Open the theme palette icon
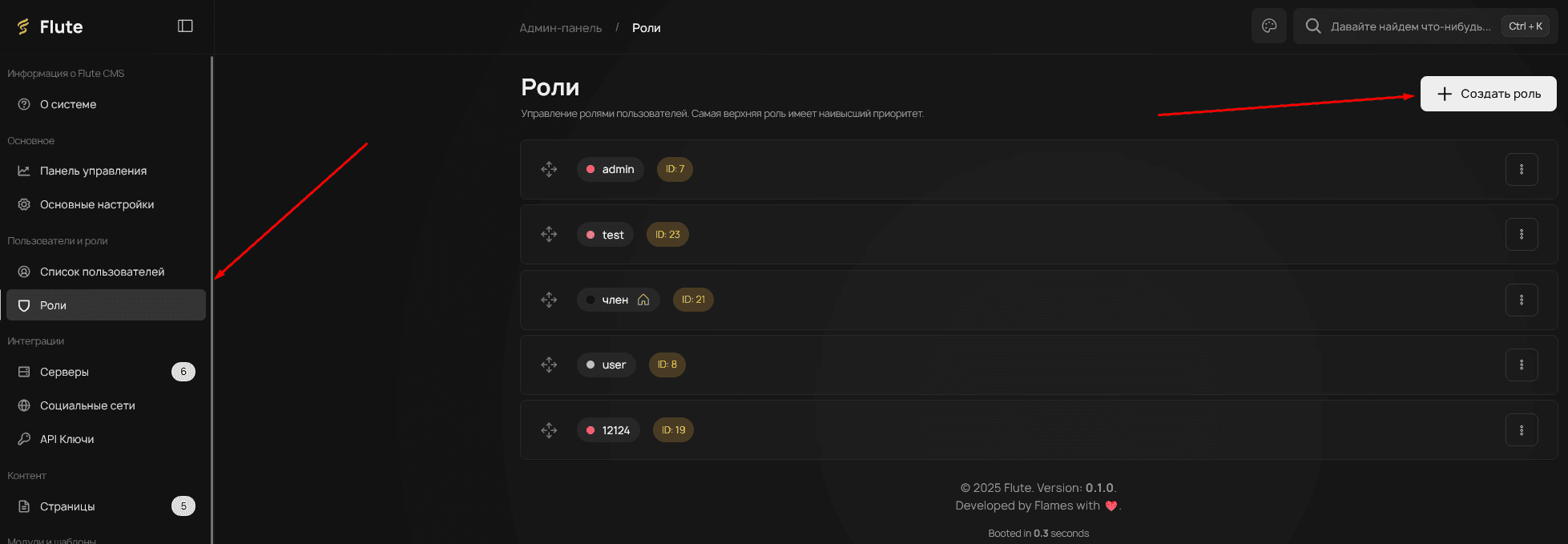Image resolution: width=1568 pixels, height=544 pixels. click(1269, 26)
